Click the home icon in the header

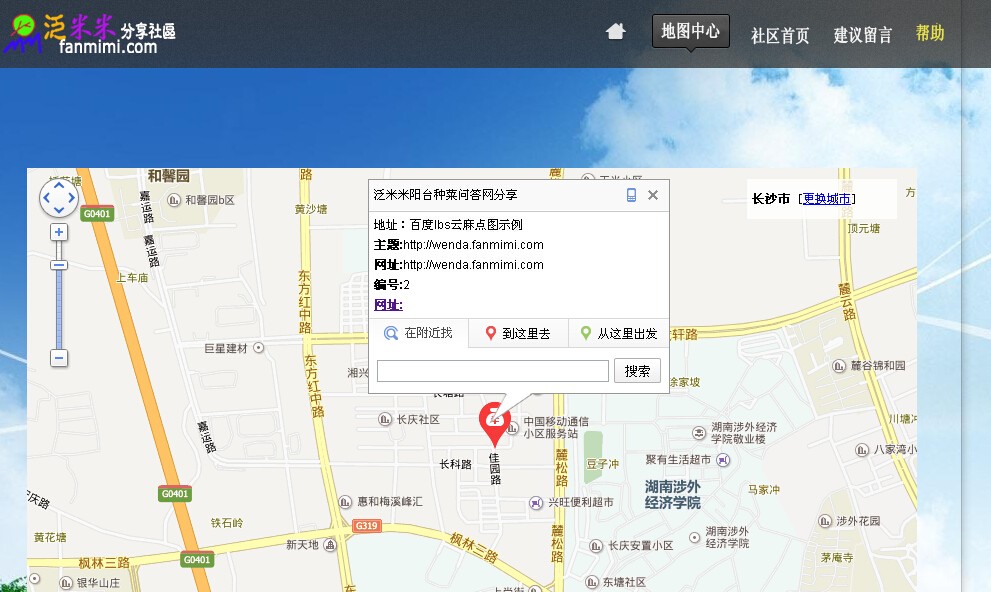coord(615,31)
